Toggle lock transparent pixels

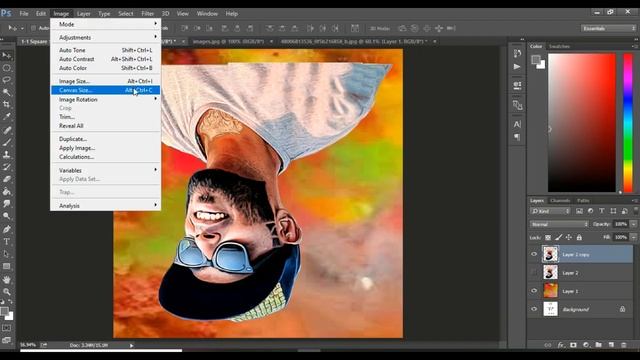click(x=548, y=237)
